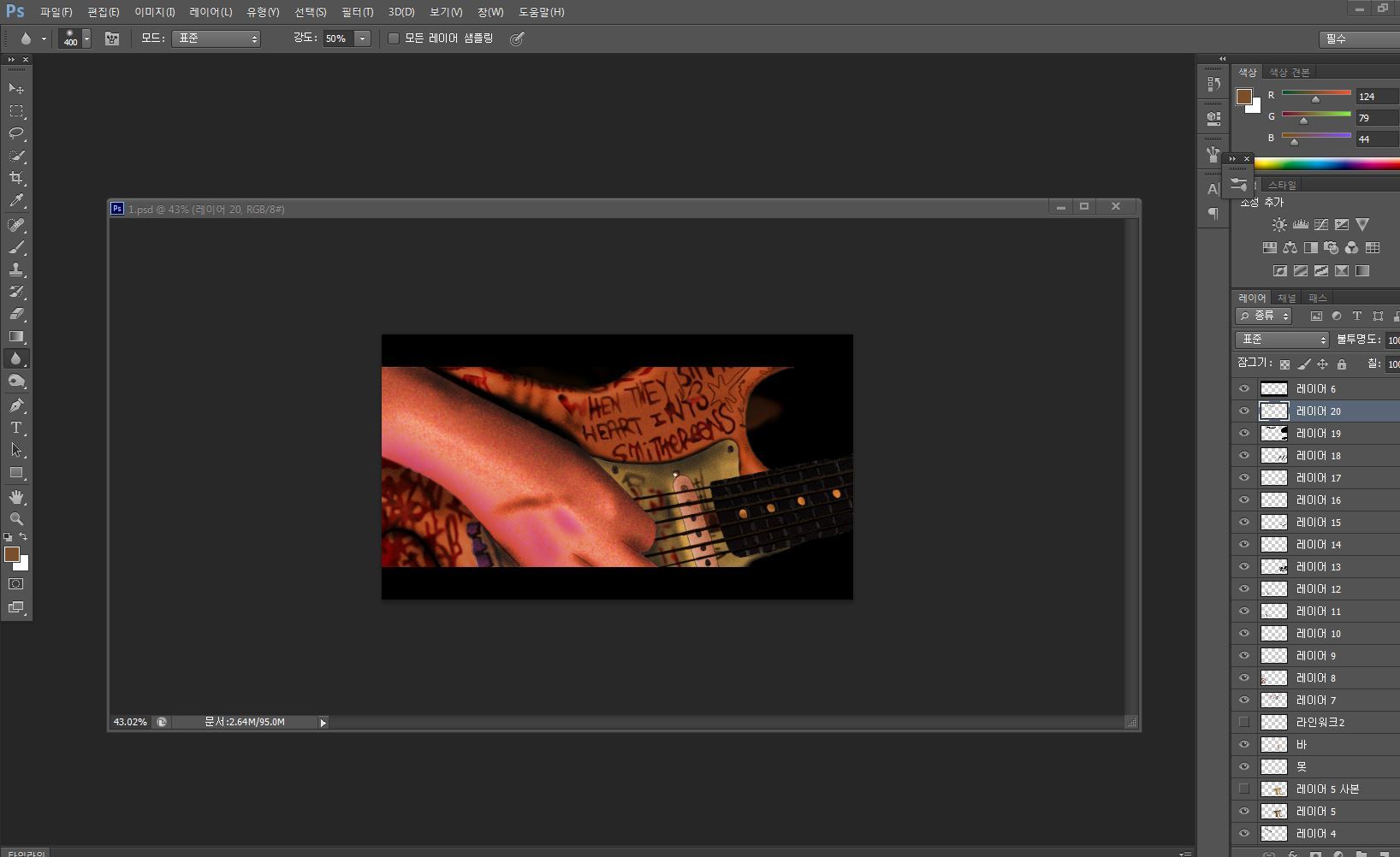Select layer 레이어 12 in layers panel
Image resolution: width=1400 pixels, height=857 pixels.
pos(1318,589)
